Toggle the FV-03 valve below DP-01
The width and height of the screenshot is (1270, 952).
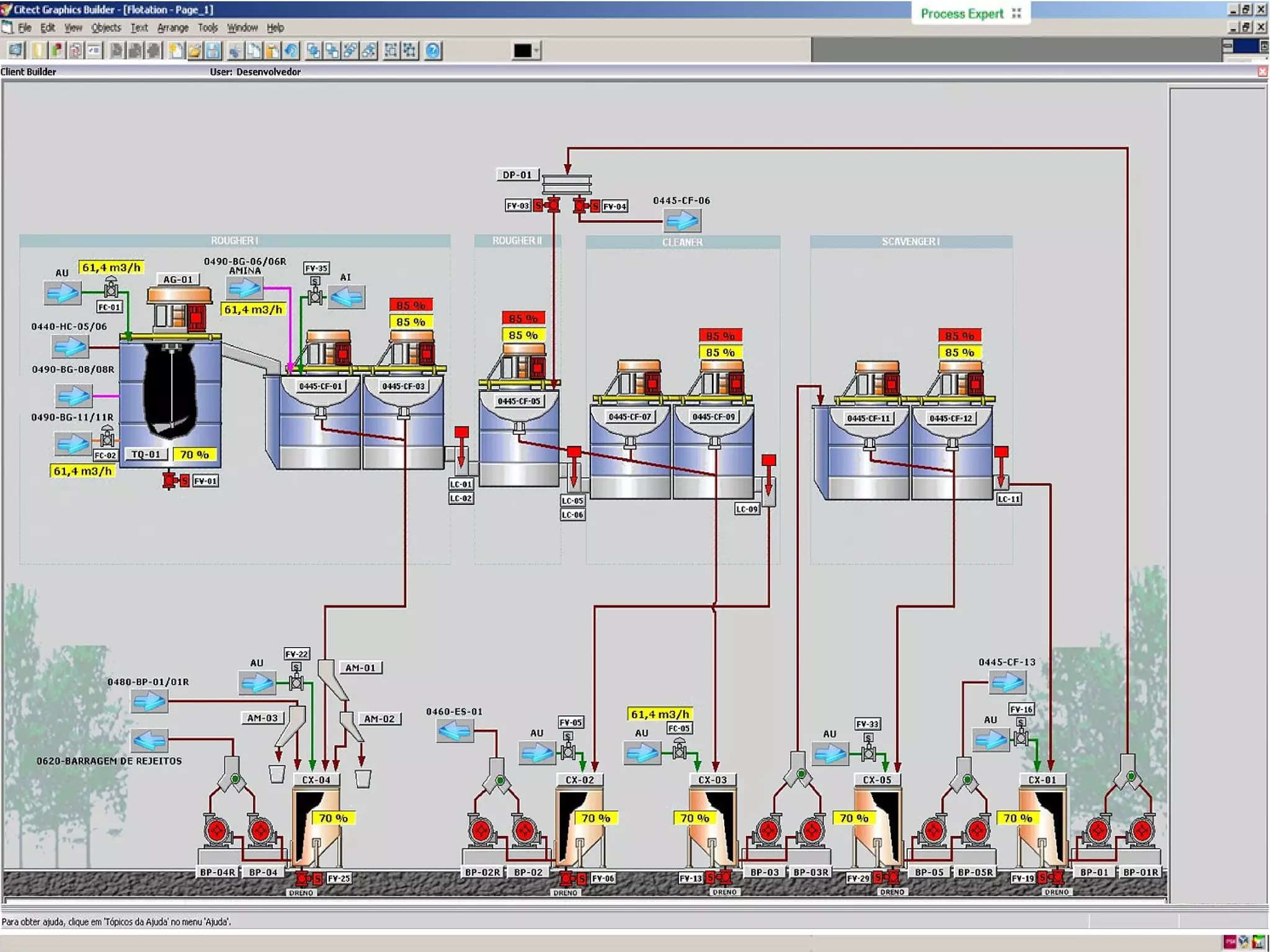point(553,205)
